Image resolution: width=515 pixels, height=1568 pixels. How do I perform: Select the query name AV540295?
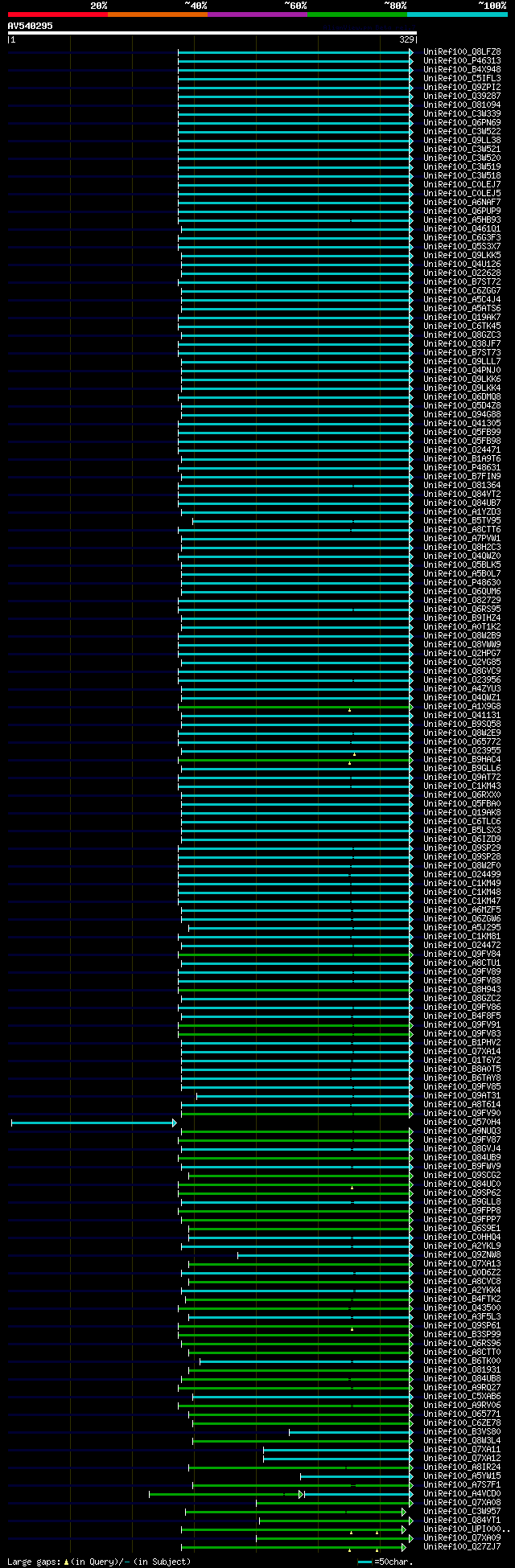31,26
